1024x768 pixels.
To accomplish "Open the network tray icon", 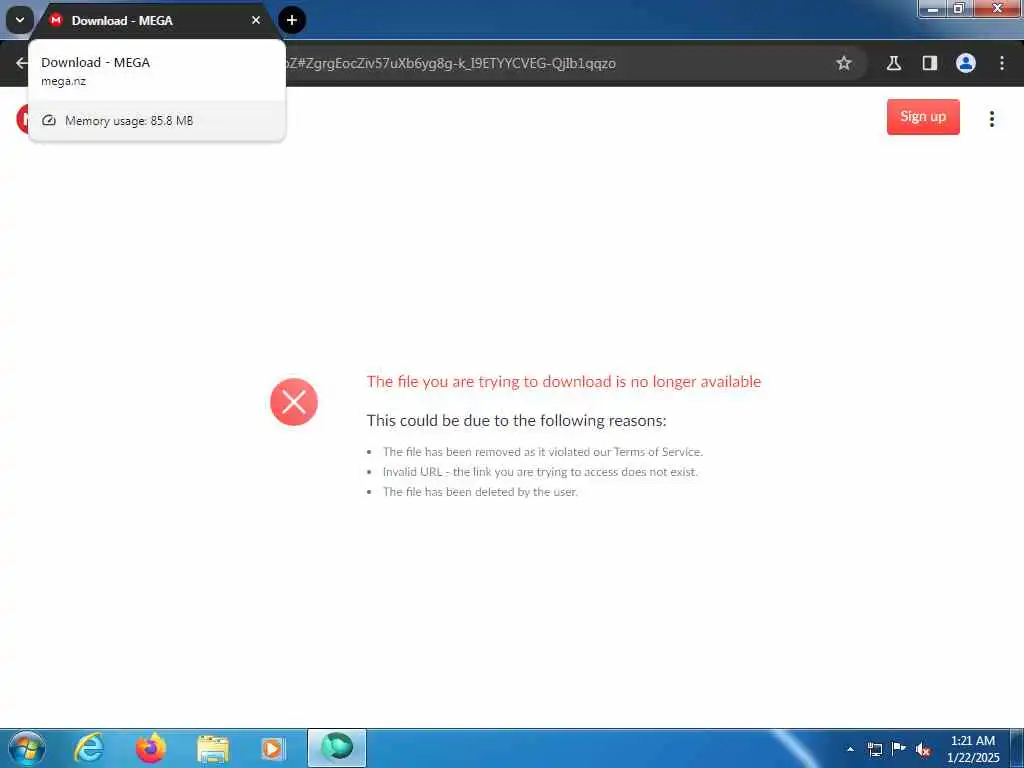I will (874, 749).
